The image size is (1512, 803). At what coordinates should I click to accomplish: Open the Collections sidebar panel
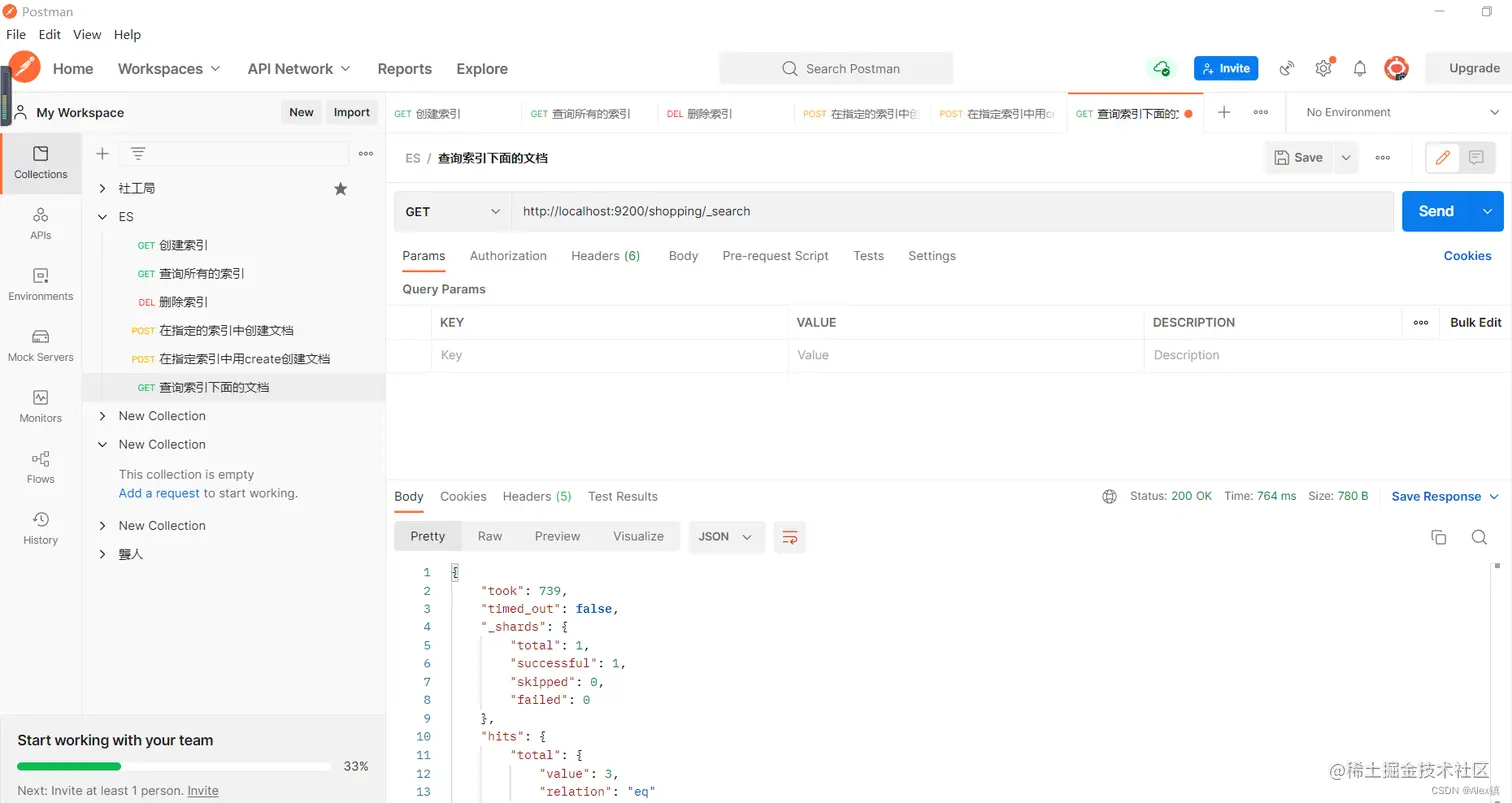coord(41,162)
